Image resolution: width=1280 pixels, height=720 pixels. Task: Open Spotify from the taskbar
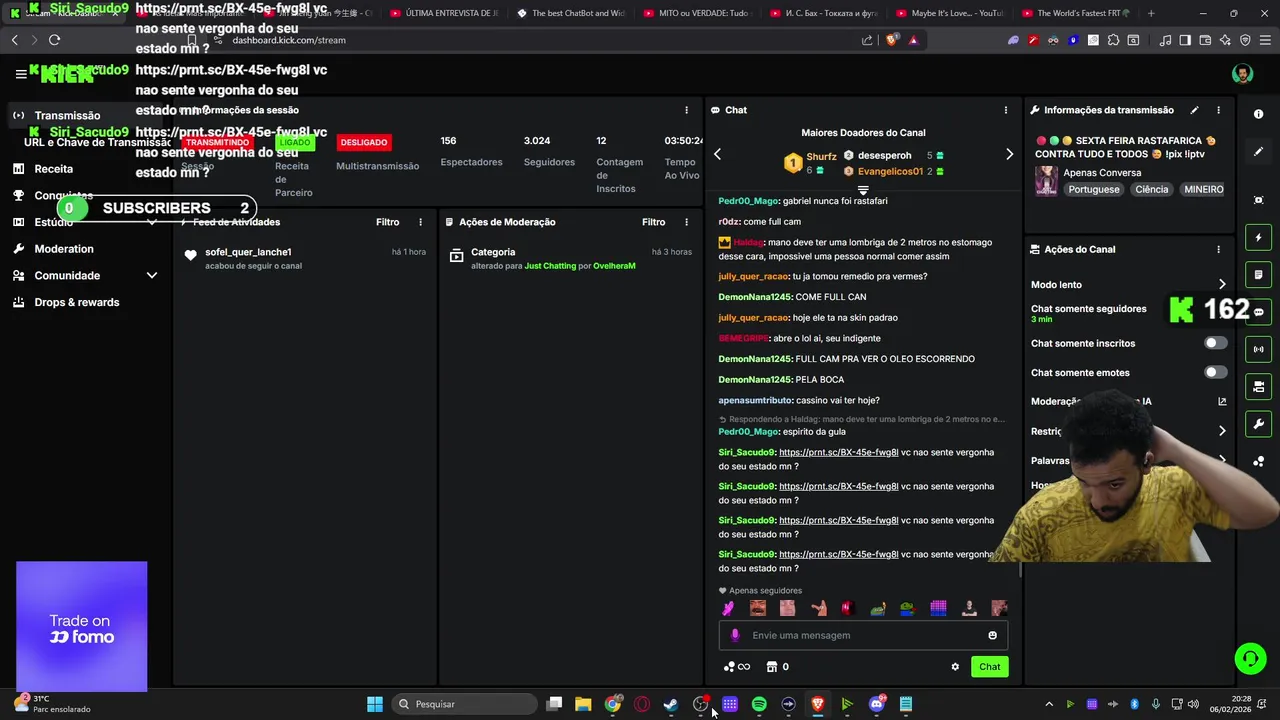click(759, 704)
